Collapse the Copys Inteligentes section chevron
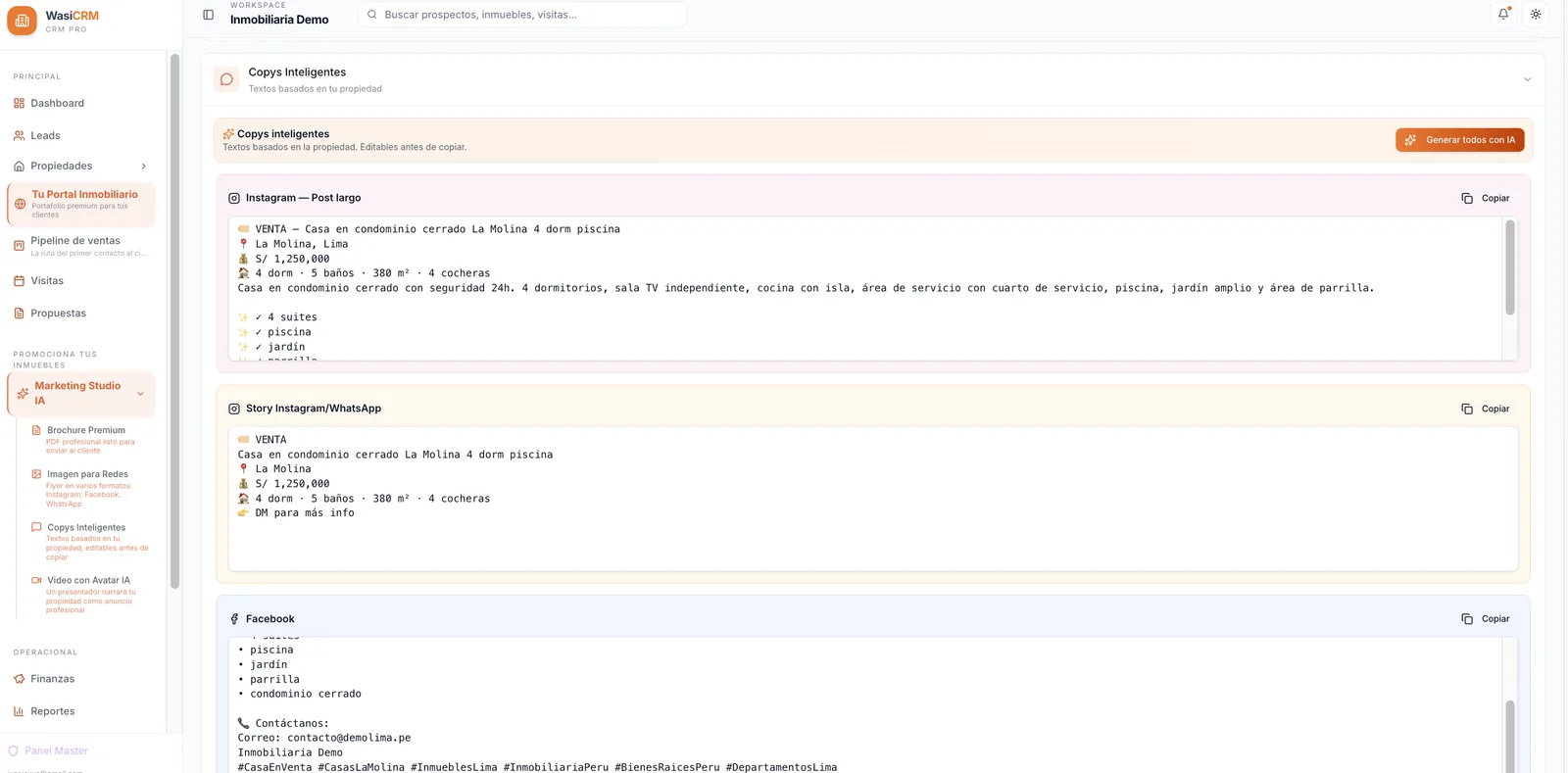The width and height of the screenshot is (1568, 773). 1527,79
